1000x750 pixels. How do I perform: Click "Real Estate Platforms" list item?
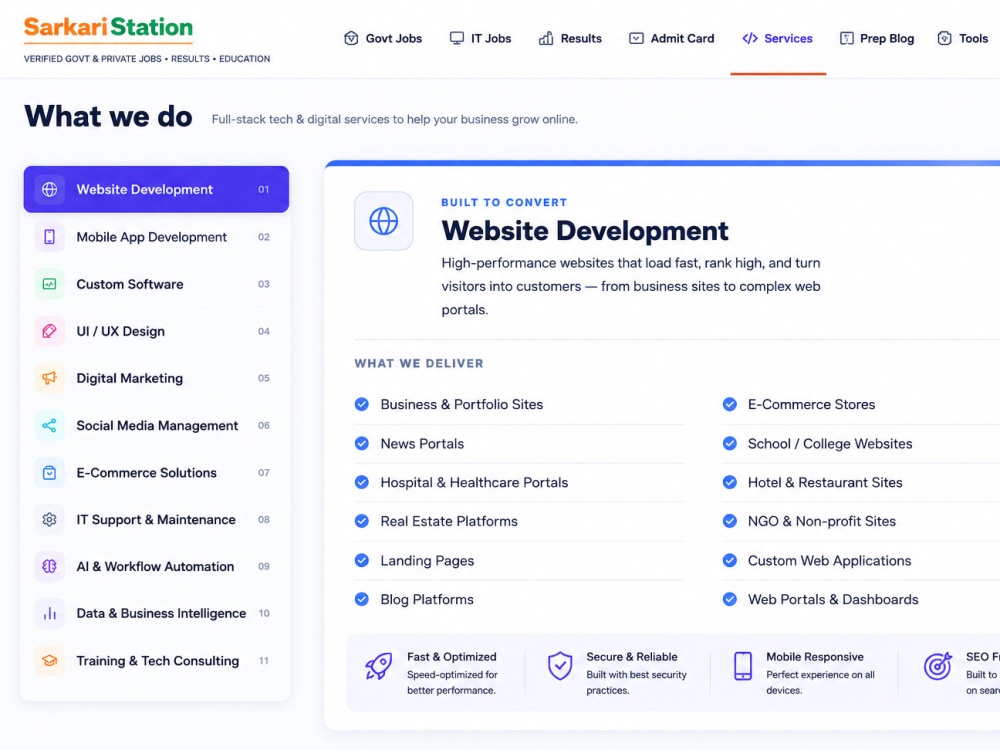pos(449,522)
